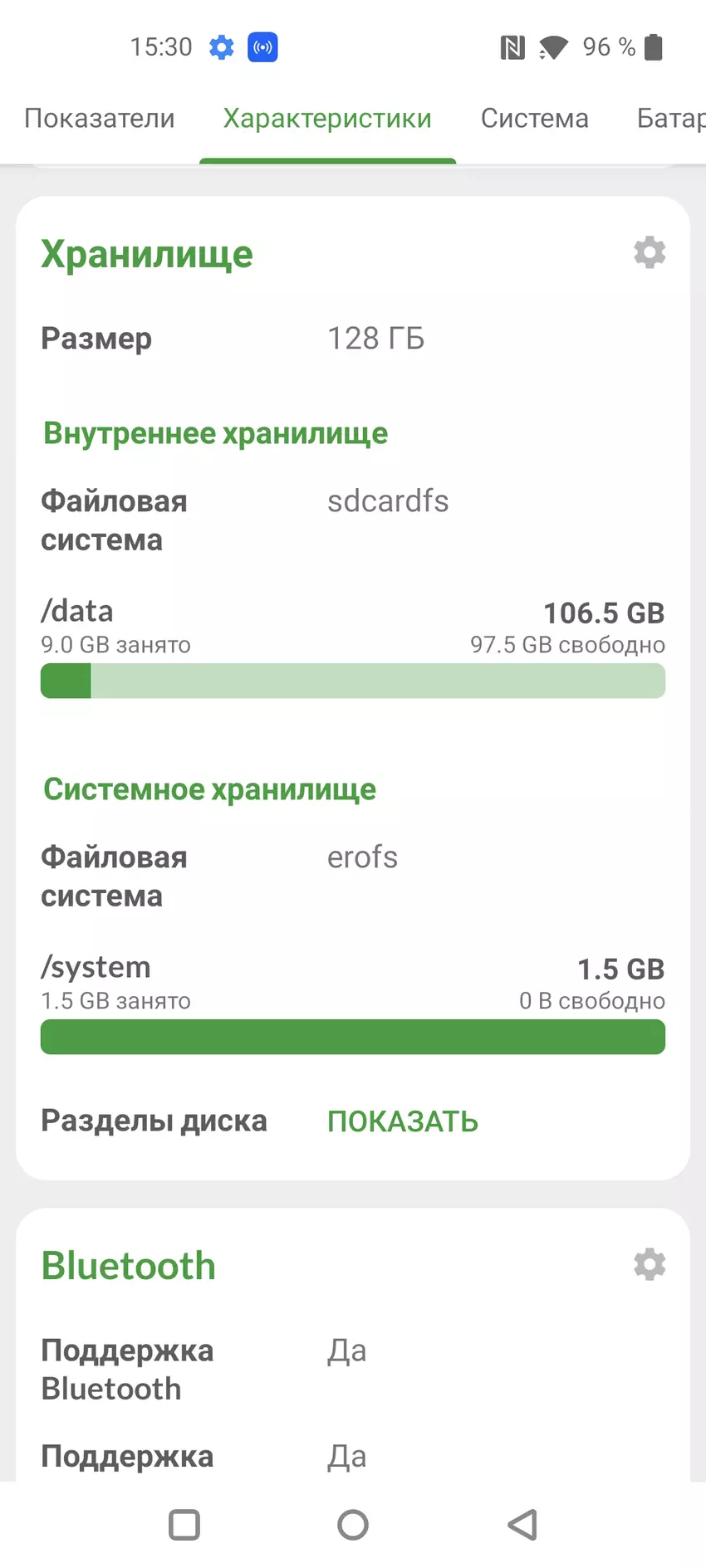
Task: Tap the settings gear in the status bar
Action: coord(222,47)
